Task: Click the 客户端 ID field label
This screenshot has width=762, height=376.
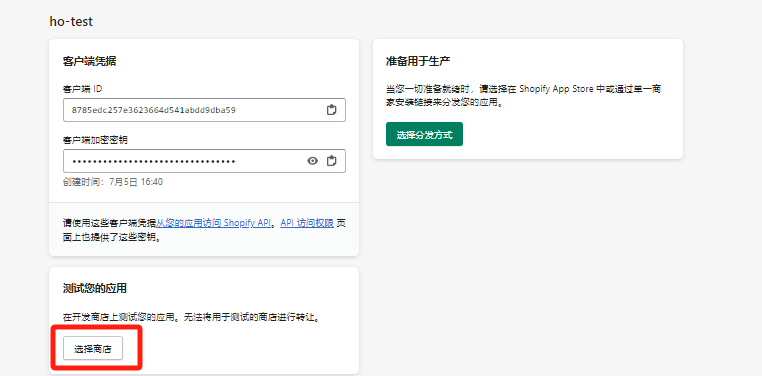Action: click(x=83, y=89)
